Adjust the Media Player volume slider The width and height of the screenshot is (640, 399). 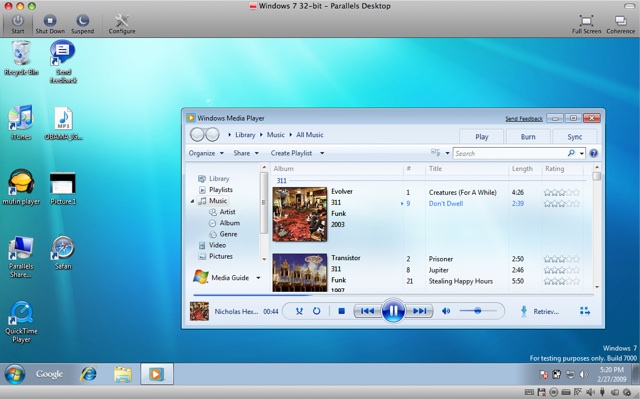478,311
